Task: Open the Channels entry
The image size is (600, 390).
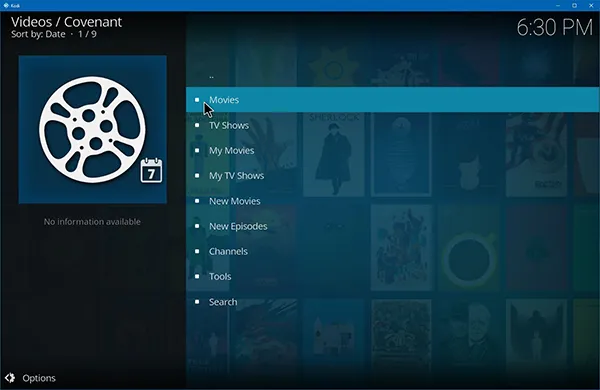Action: pos(393,251)
